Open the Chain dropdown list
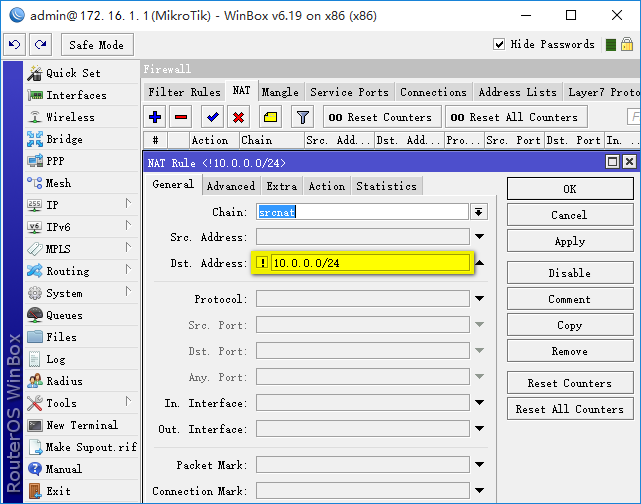 tap(479, 212)
